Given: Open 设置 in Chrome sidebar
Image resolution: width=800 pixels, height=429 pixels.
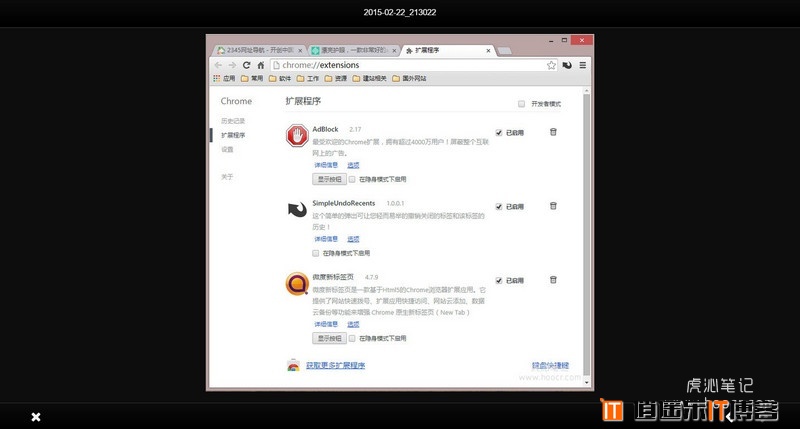Looking at the screenshot, I should pos(227,149).
